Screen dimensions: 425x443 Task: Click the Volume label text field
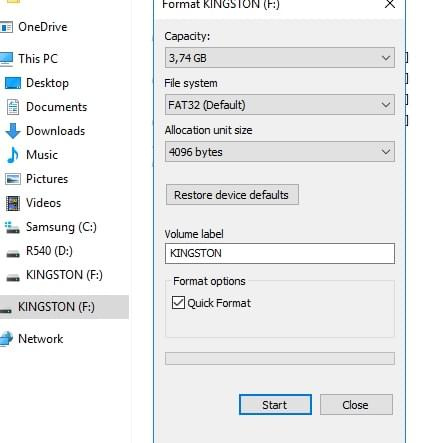(x=280, y=253)
